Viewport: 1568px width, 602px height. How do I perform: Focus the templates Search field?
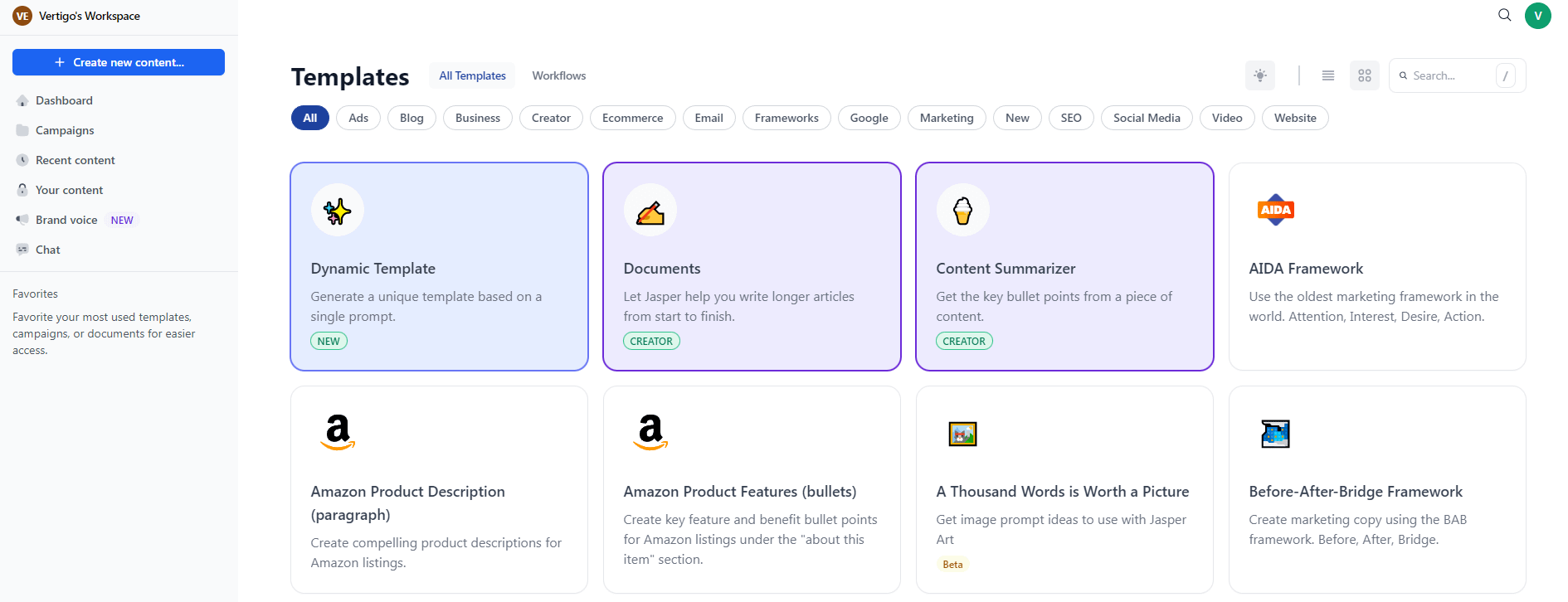1457,75
